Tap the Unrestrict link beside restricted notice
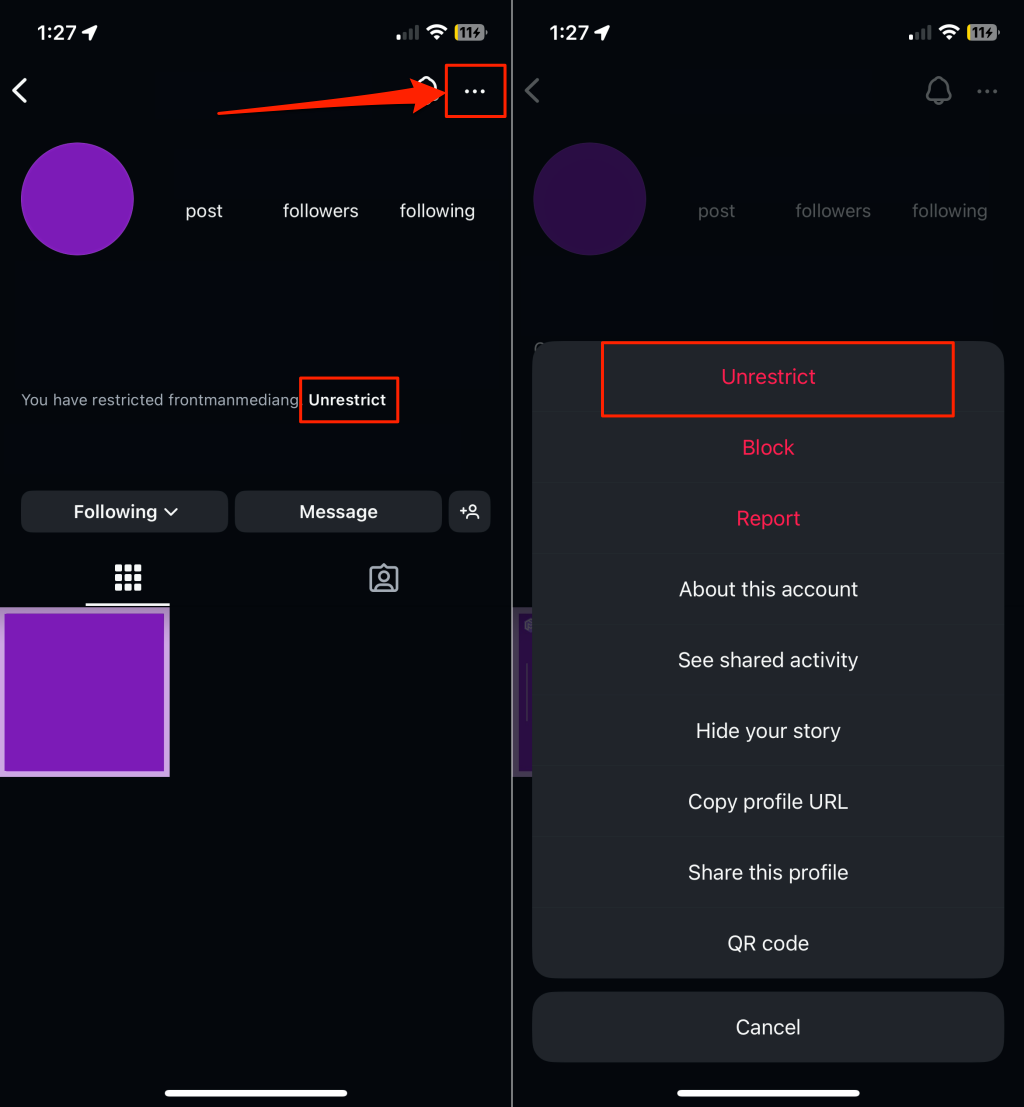 [347, 400]
